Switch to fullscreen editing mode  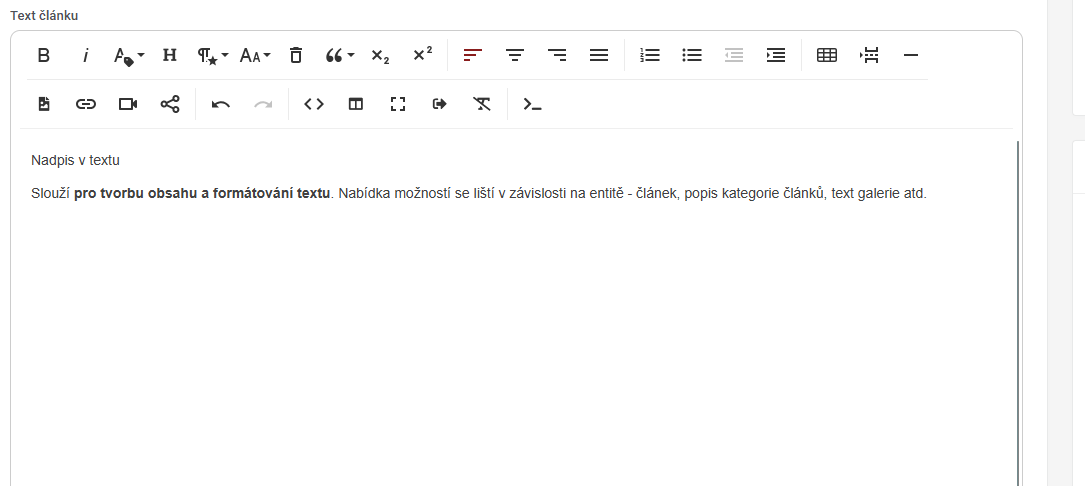click(398, 104)
